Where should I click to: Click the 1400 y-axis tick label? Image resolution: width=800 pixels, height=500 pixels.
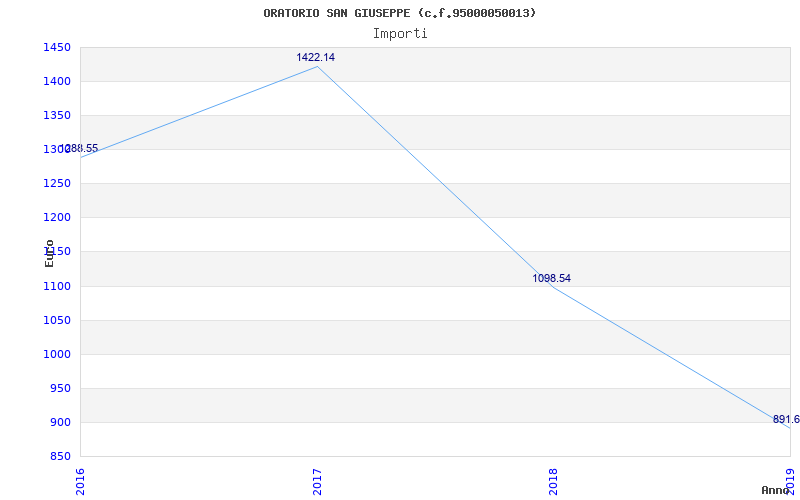point(57,81)
